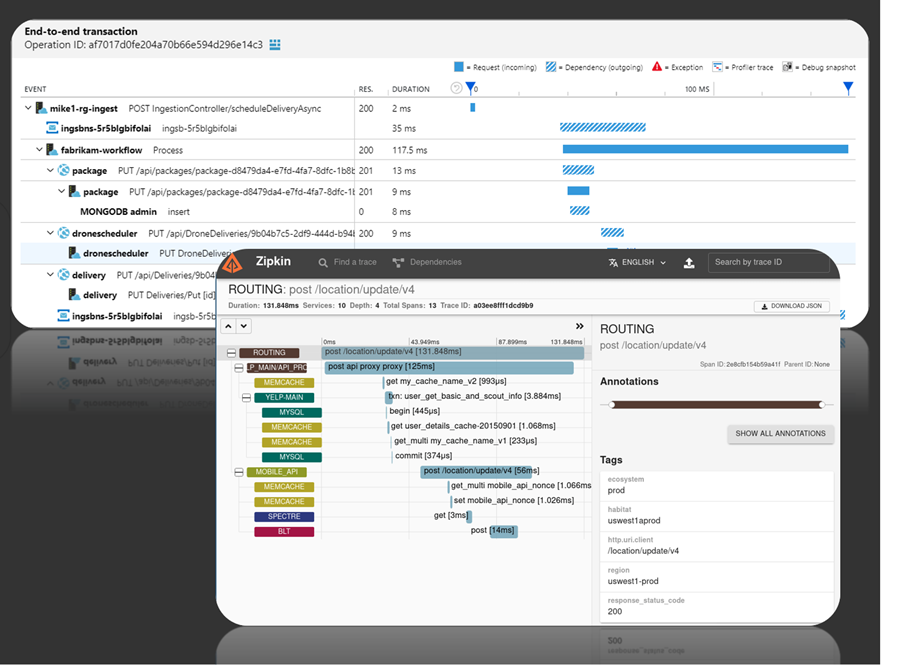Click the response_status_code 200 tag
The width and height of the screenshot is (898, 665).
point(716,607)
